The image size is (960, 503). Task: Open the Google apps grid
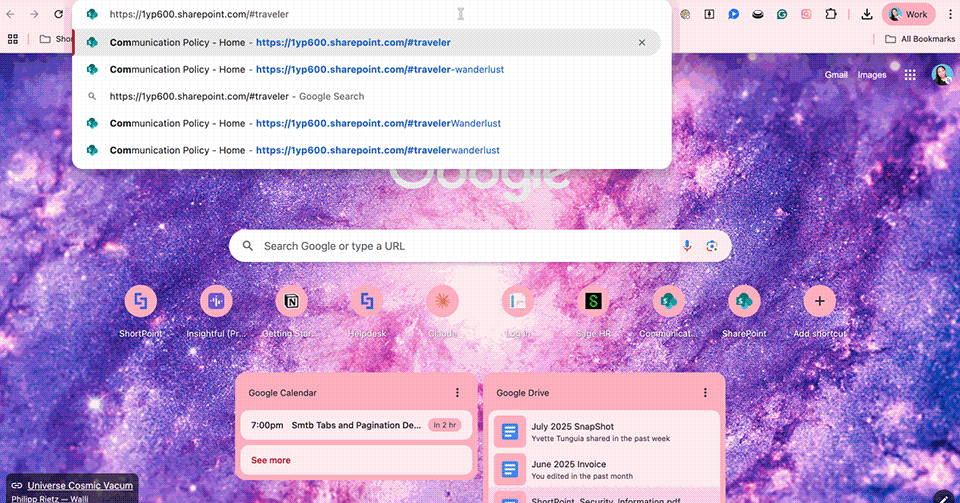point(910,75)
